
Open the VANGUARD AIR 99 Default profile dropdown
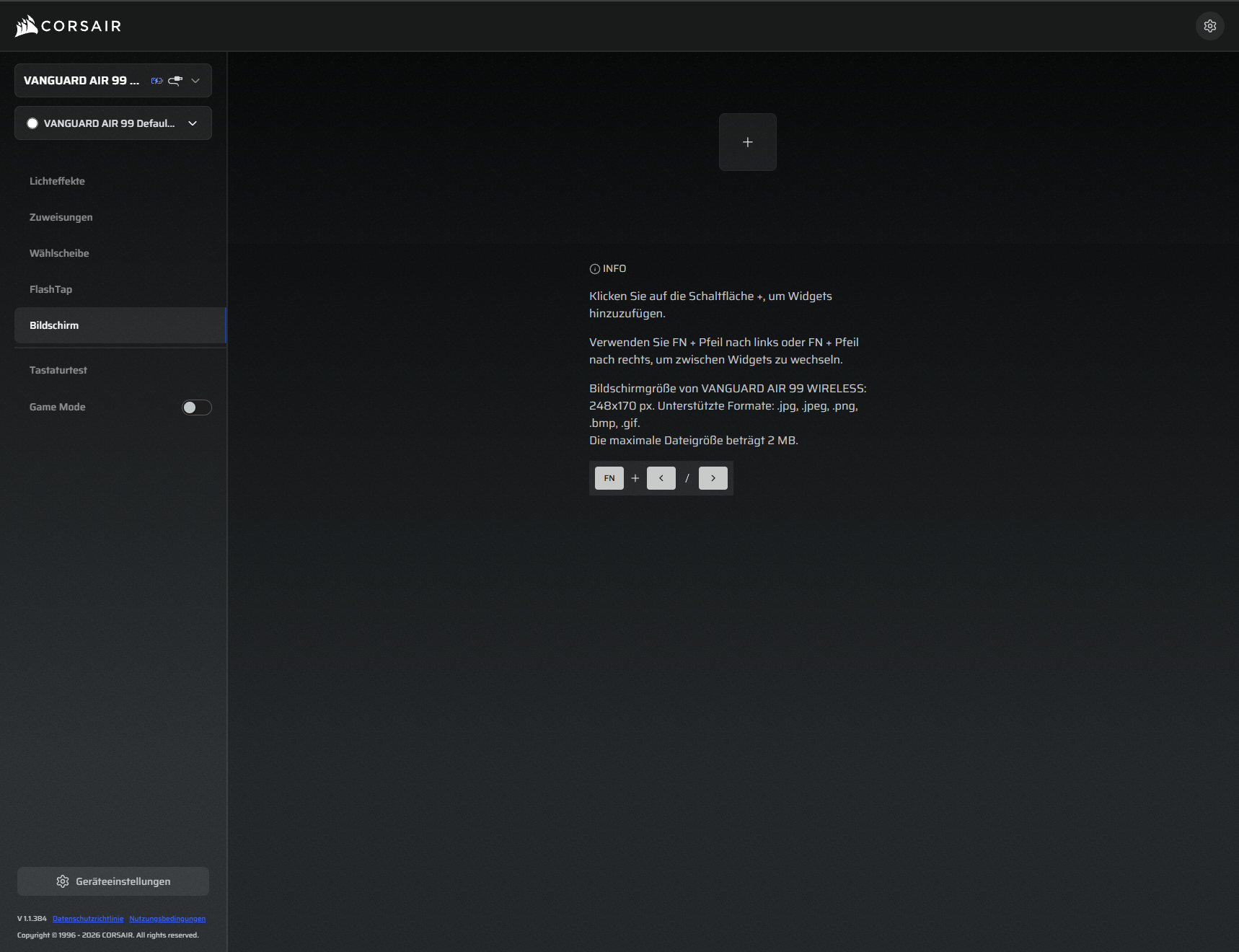(x=193, y=123)
